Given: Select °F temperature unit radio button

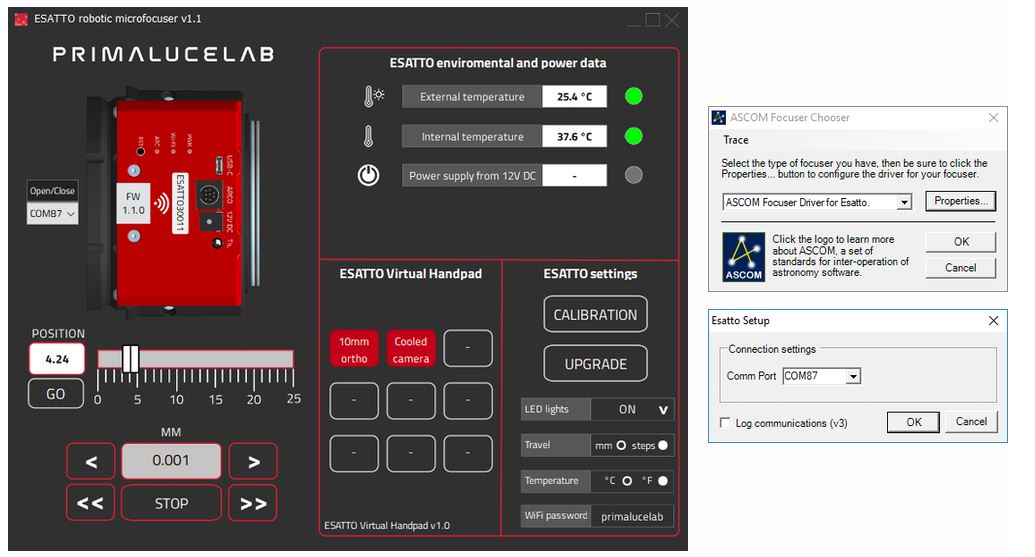Looking at the screenshot, I should point(663,480).
